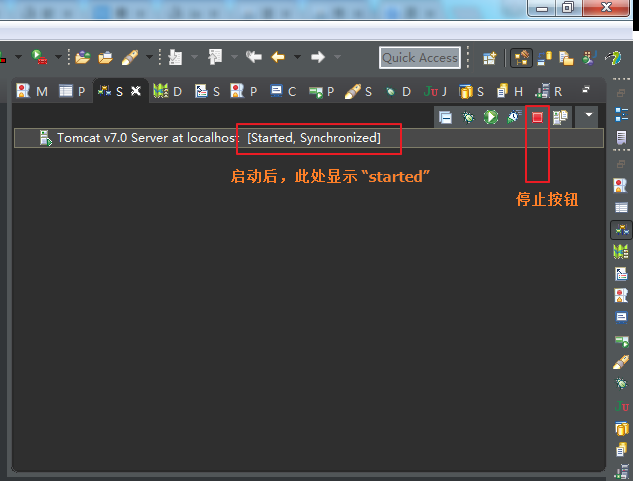
Task: Open the Back history dropdown arrow
Action: coord(297,57)
